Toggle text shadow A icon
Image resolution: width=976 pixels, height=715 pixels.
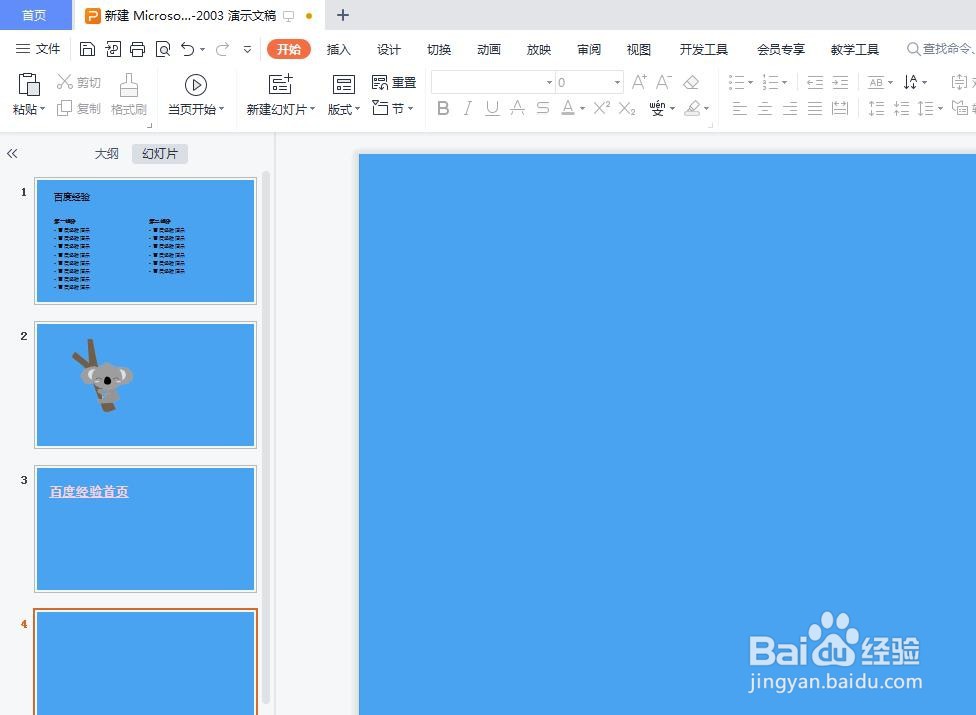point(517,109)
